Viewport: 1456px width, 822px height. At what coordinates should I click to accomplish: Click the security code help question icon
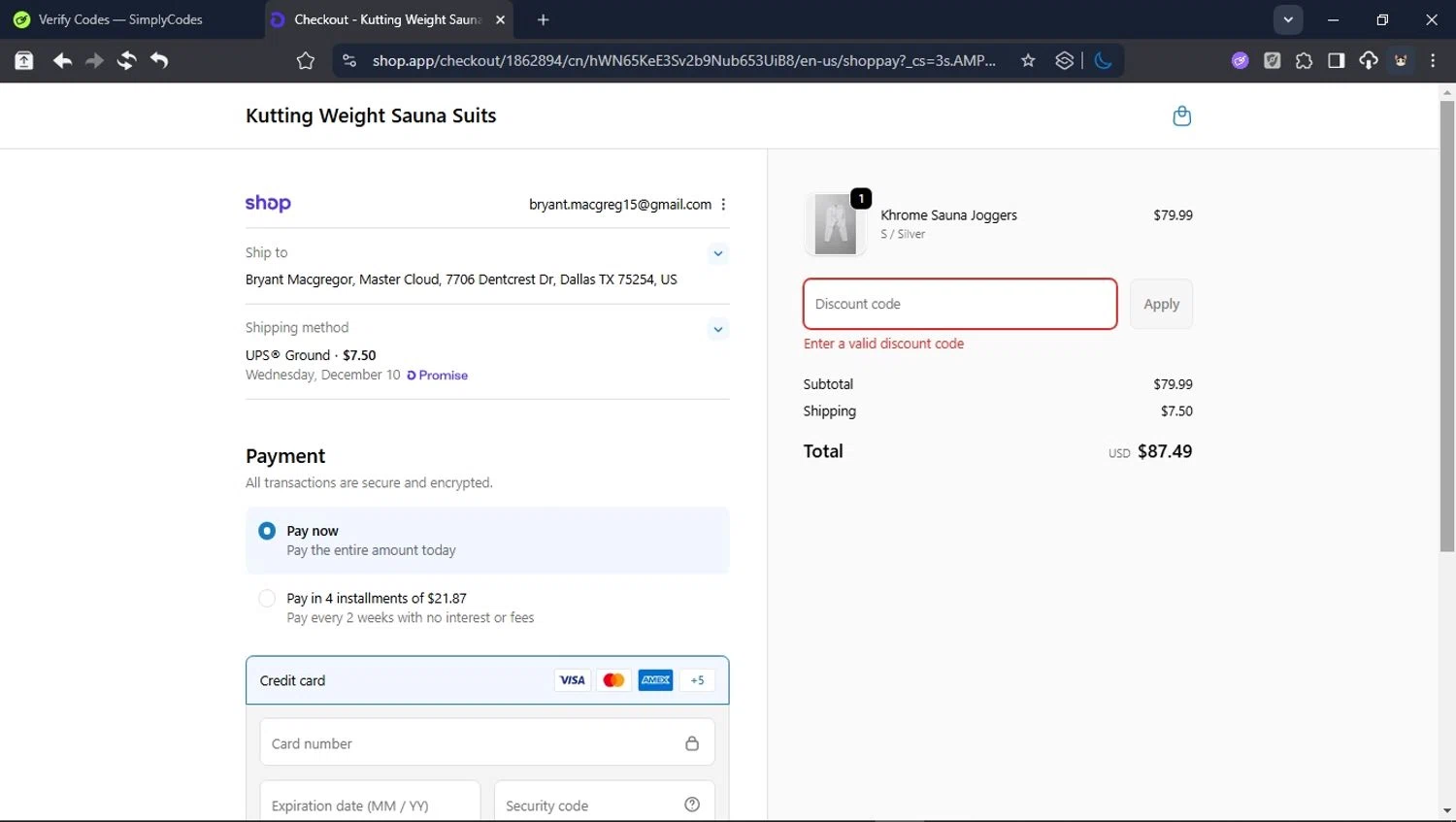point(692,805)
